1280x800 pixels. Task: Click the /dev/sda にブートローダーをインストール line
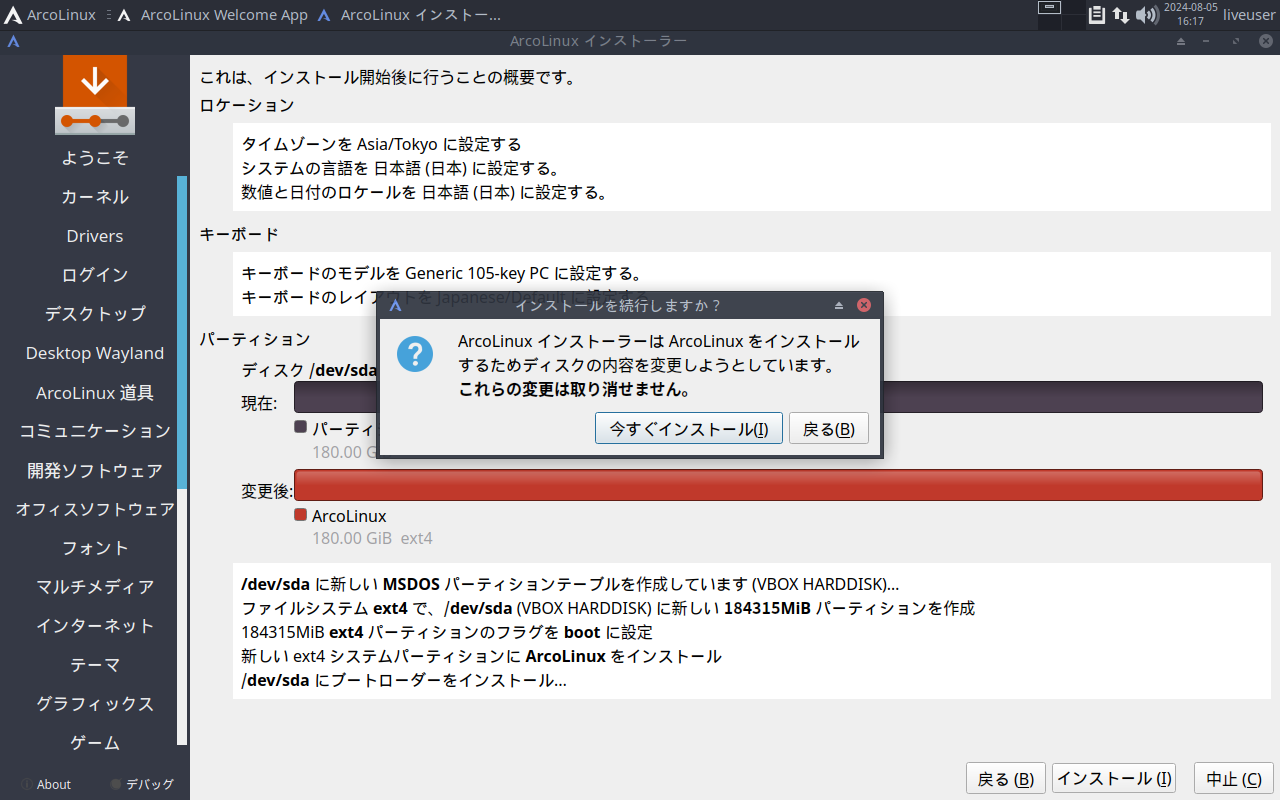(404, 681)
